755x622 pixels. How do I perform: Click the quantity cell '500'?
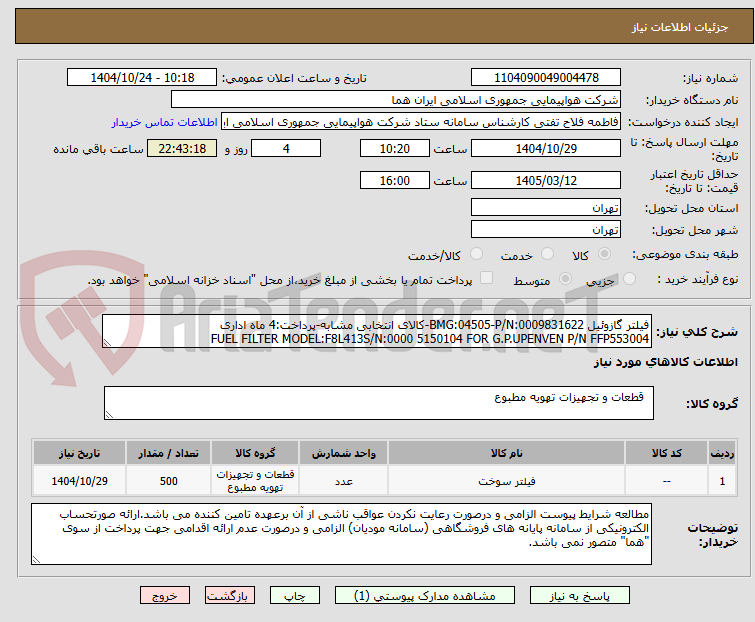(x=169, y=481)
